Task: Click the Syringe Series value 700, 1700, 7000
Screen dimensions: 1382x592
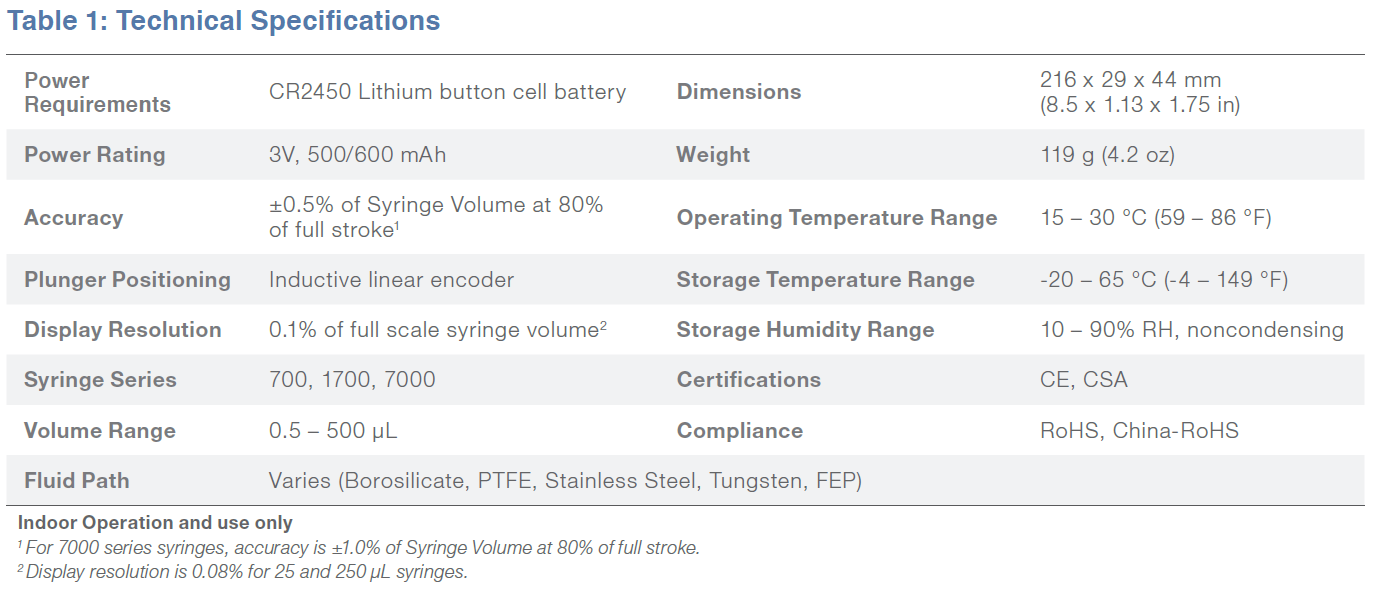Action: coord(352,380)
